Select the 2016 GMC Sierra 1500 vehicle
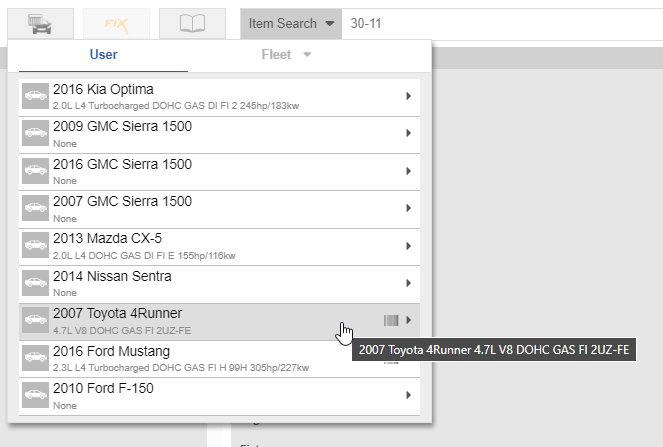This screenshot has width=663, height=447. pos(200,171)
